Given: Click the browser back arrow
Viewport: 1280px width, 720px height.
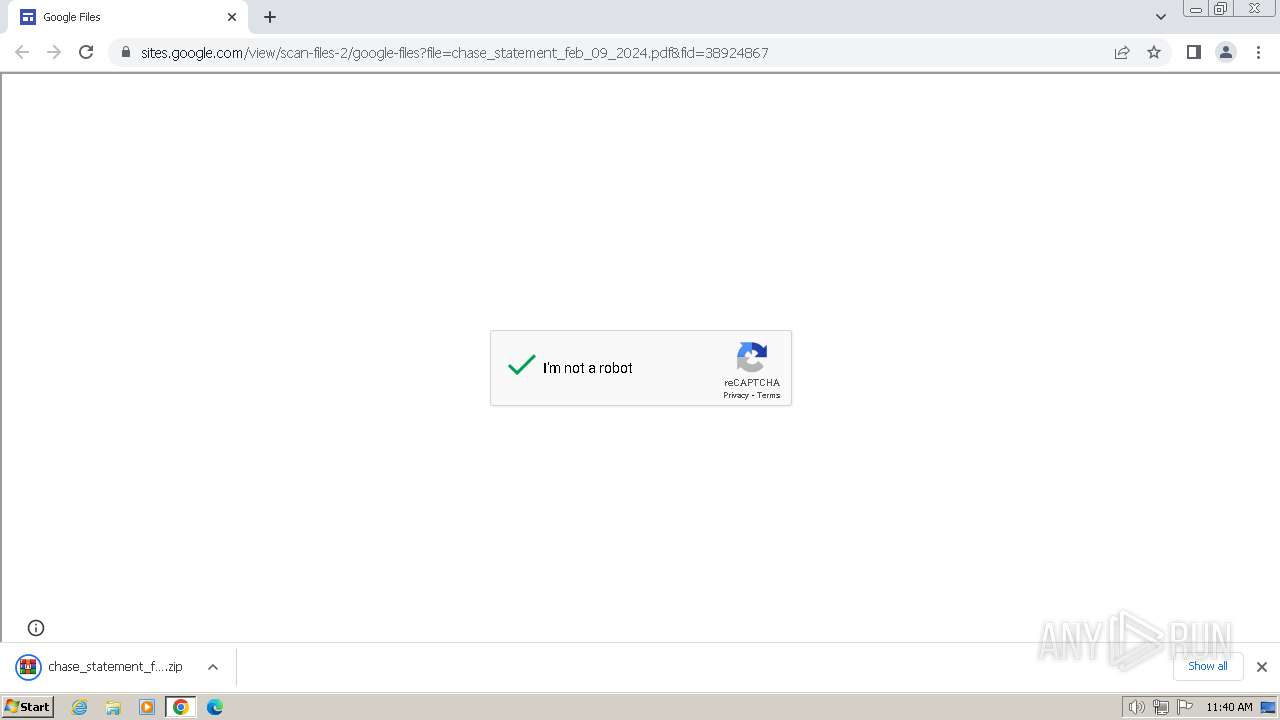Looking at the screenshot, I should (22, 52).
